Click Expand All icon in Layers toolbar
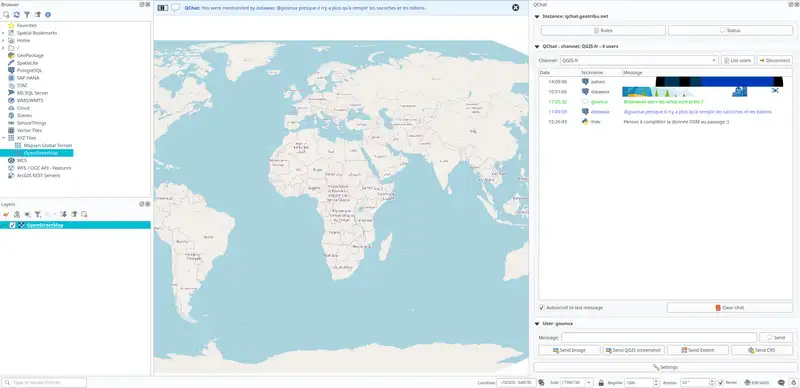Image resolution: width=800 pixels, height=388 pixels. [64, 214]
